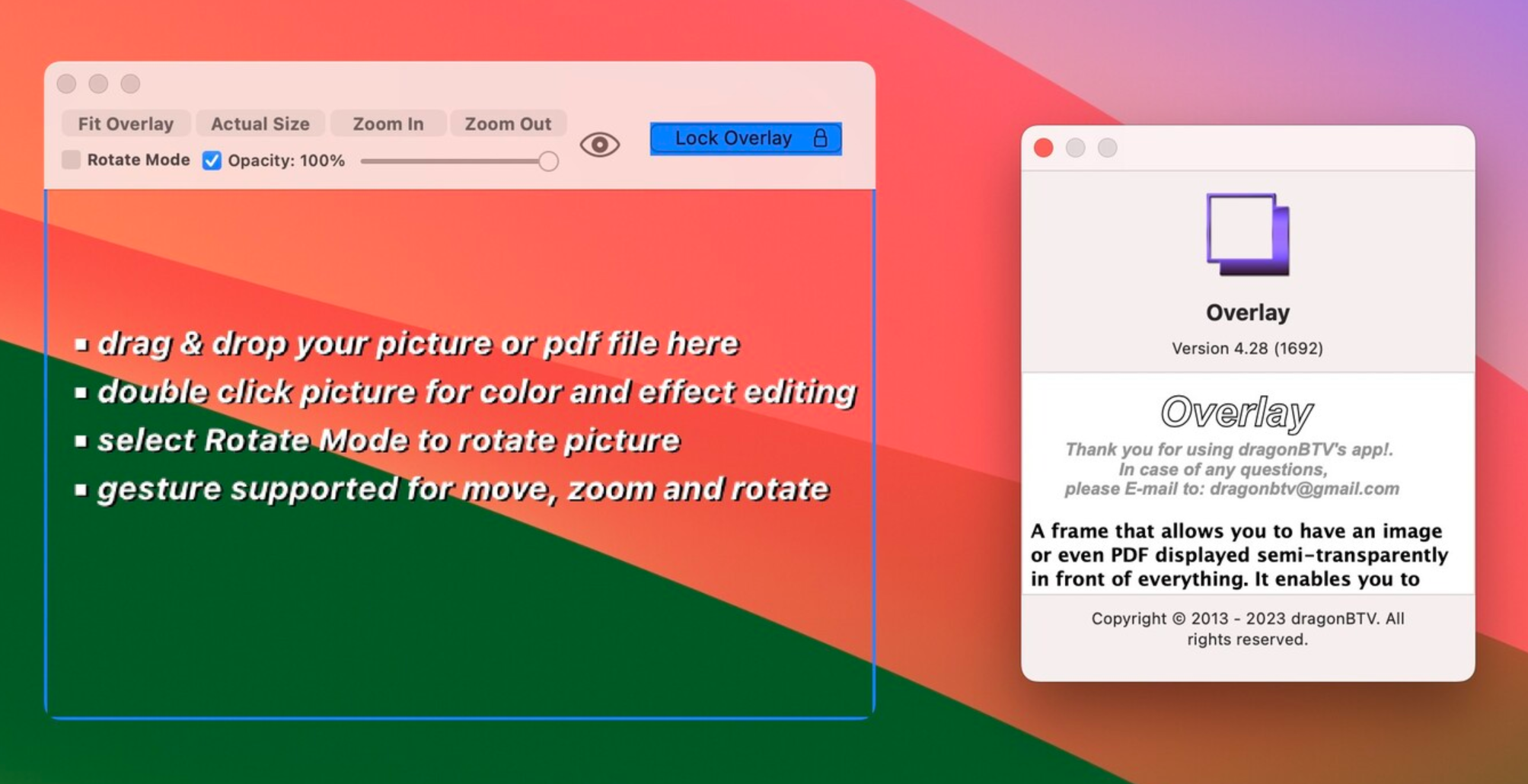The image size is (1528, 784).
Task: Click 'gesture supported for move, zoom' text
Action: coord(463,489)
